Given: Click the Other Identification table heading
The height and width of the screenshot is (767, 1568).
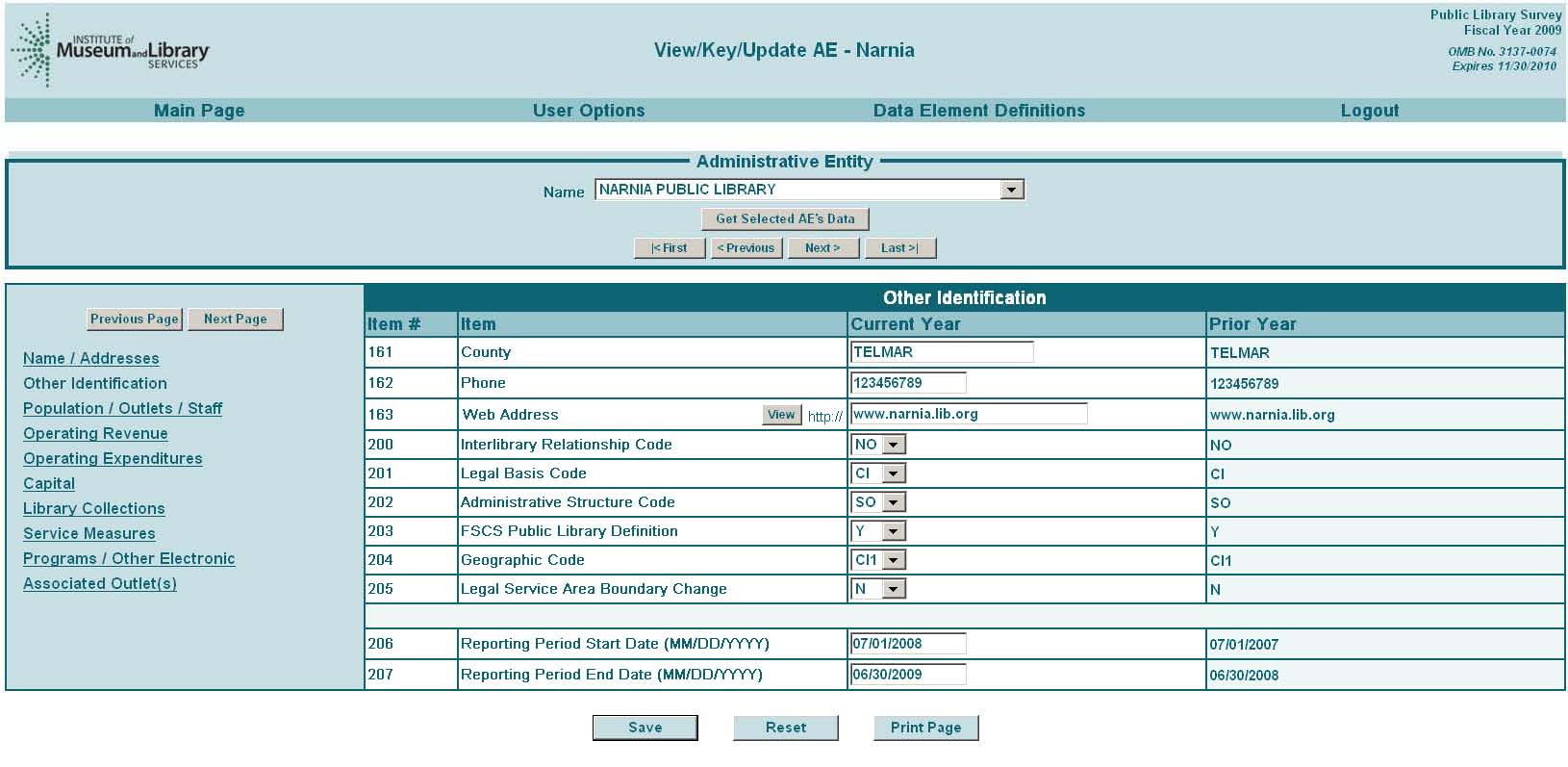Looking at the screenshot, I should pos(964,298).
